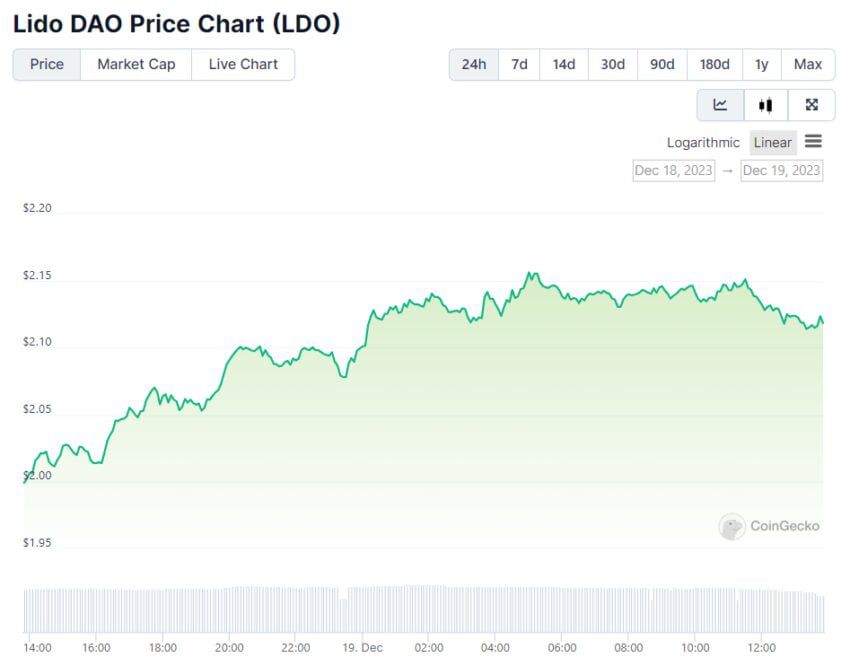
Task: Select the 1y time range
Action: [x=762, y=64]
